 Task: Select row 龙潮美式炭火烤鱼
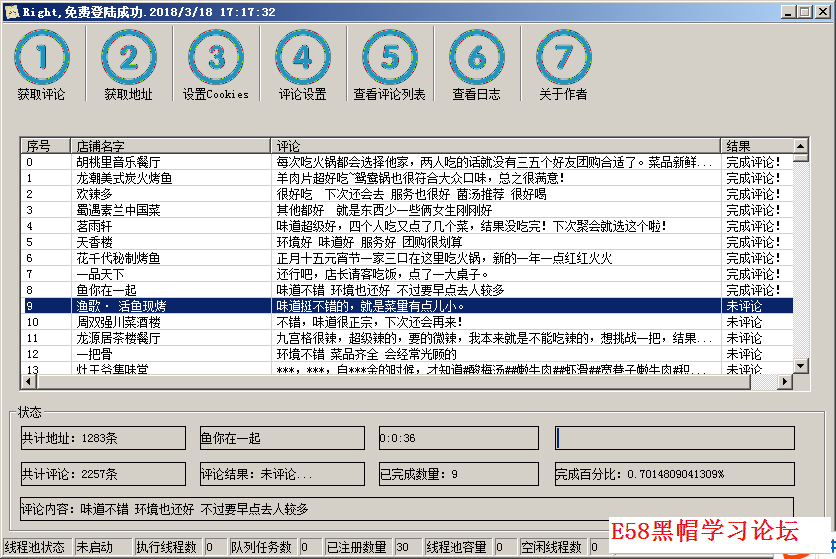click(407, 178)
